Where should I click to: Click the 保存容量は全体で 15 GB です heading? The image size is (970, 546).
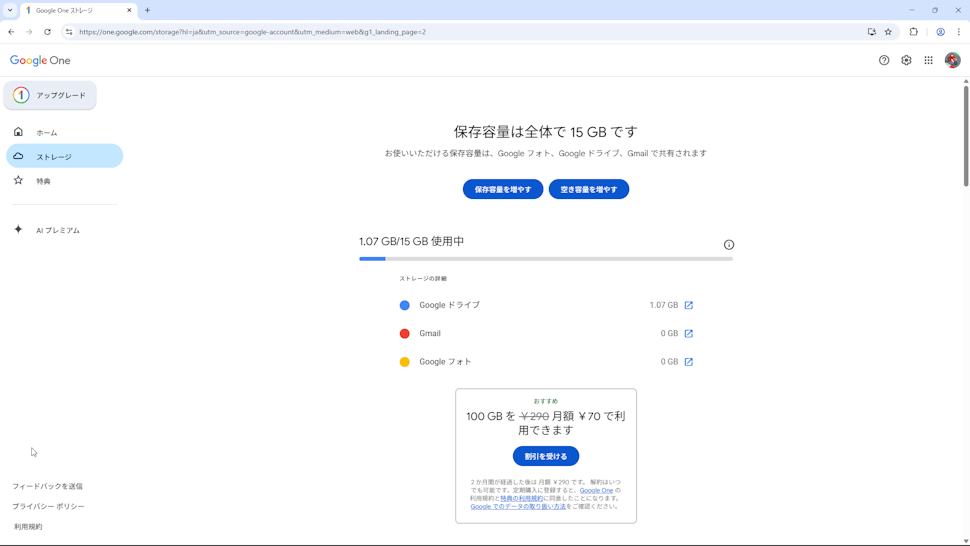pos(546,132)
